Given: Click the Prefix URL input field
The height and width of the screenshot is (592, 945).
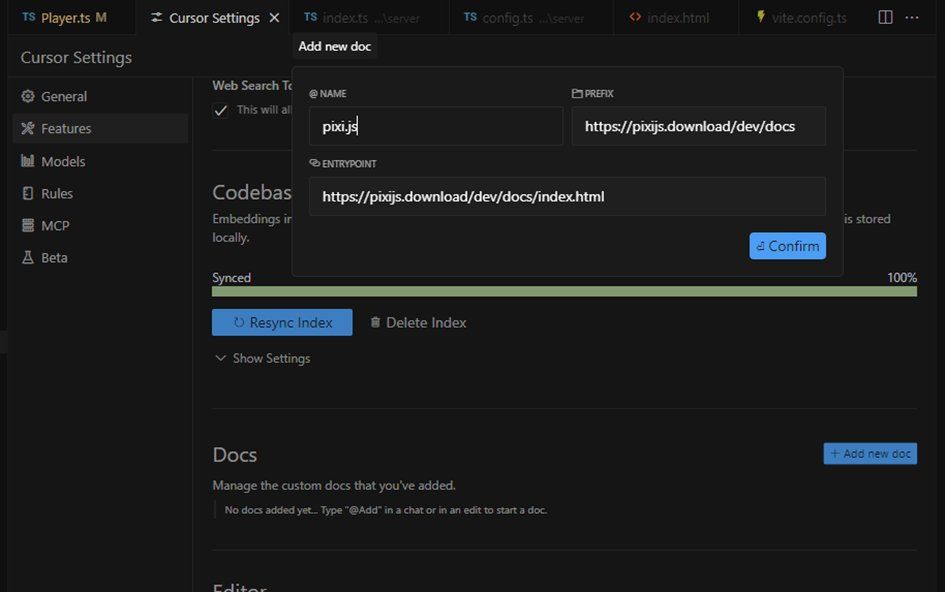Looking at the screenshot, I should [699, 126].
